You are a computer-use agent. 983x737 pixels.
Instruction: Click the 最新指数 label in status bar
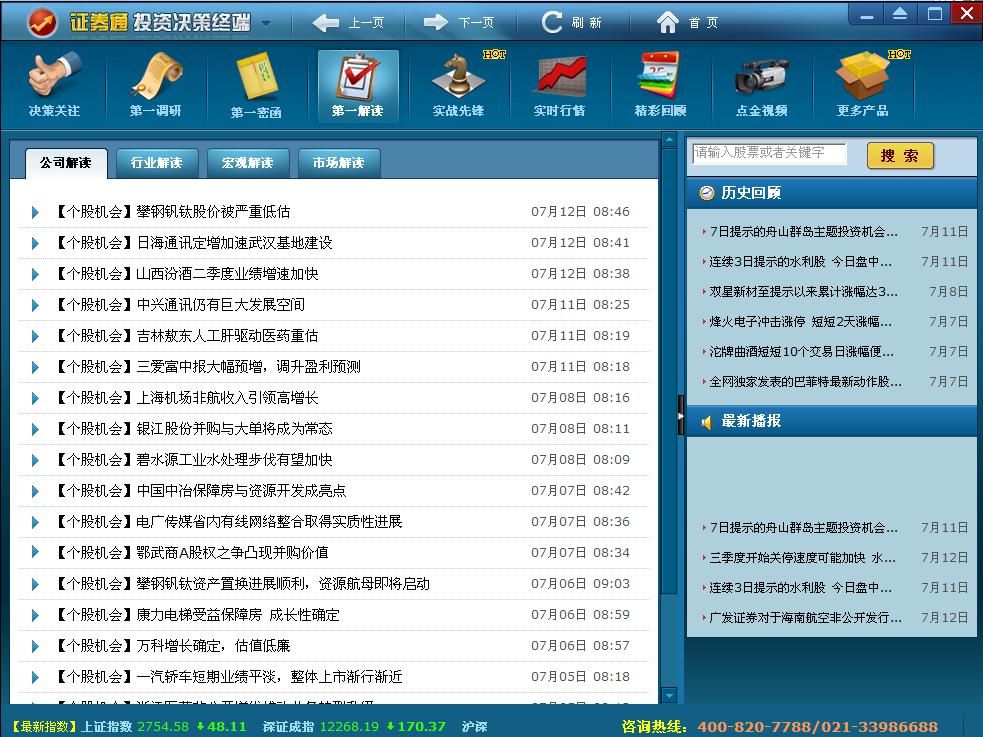click(x=44, y=727)
